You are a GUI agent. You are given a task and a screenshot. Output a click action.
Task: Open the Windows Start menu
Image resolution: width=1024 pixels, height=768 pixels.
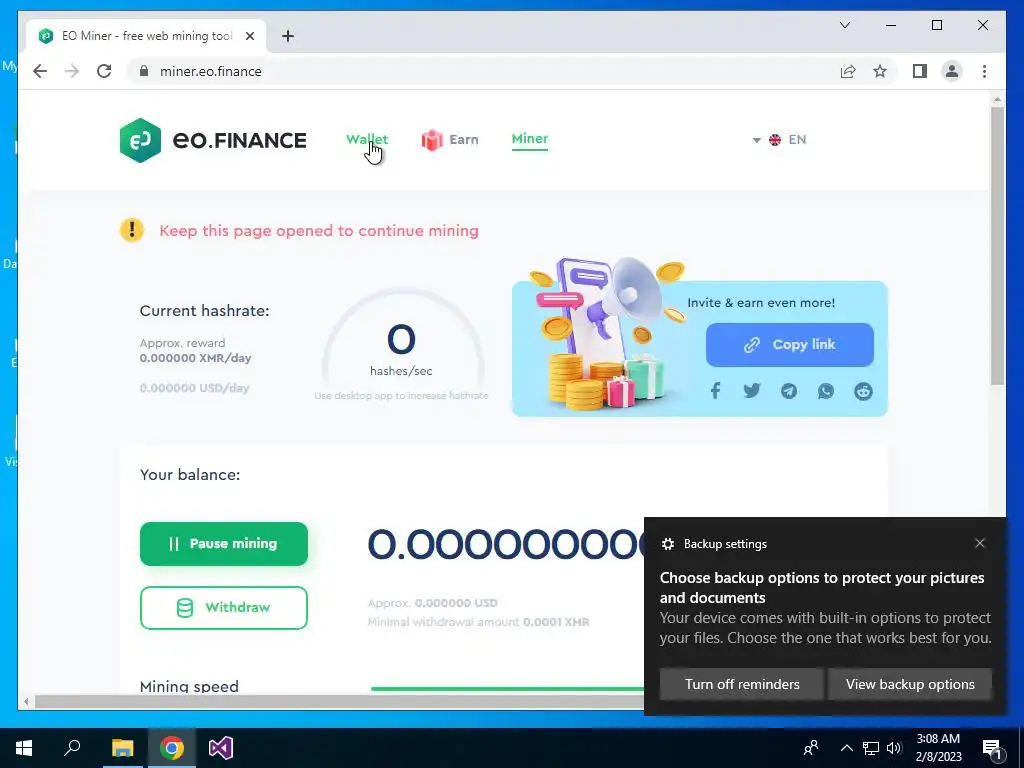(x=24, y=748)
